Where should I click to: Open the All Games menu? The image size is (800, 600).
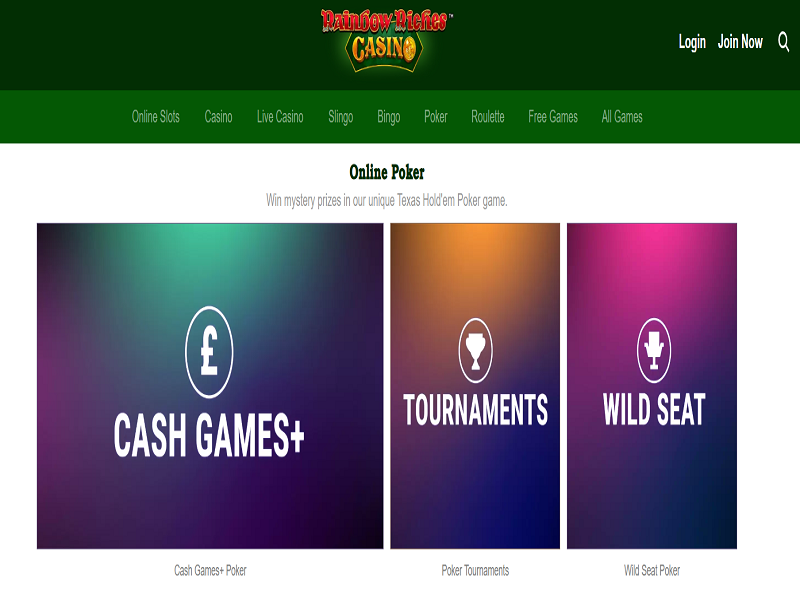622,117
